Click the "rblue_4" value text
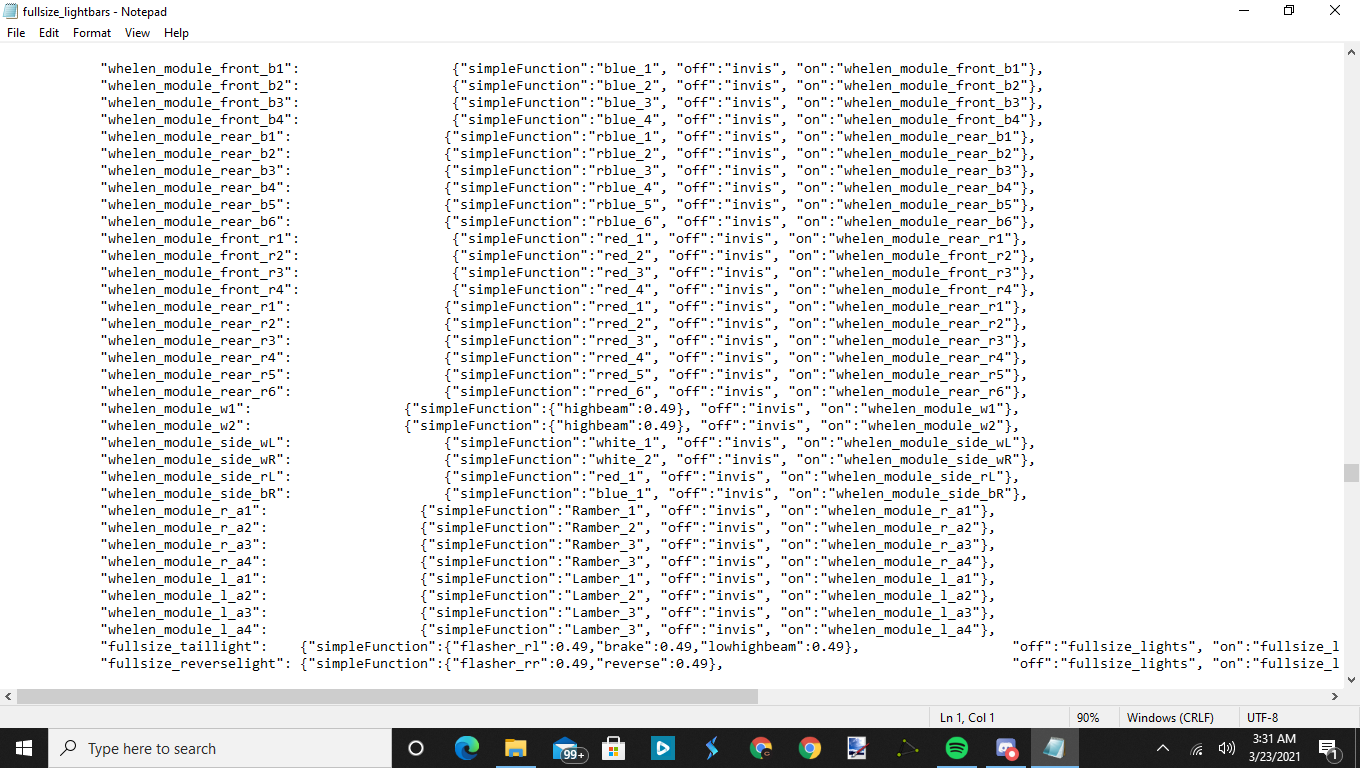Screen dimensions: 1360x768 point(623,187)
